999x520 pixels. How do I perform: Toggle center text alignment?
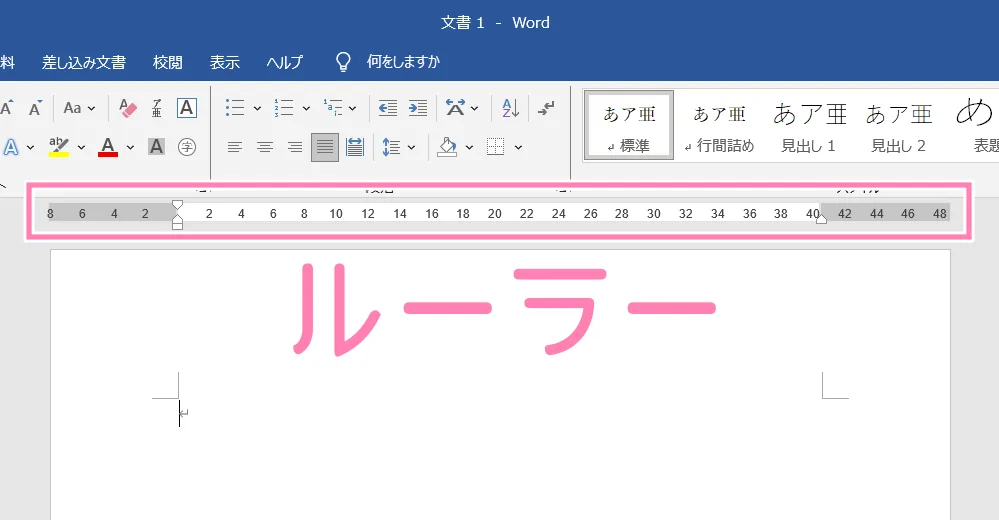coord(265,147)
